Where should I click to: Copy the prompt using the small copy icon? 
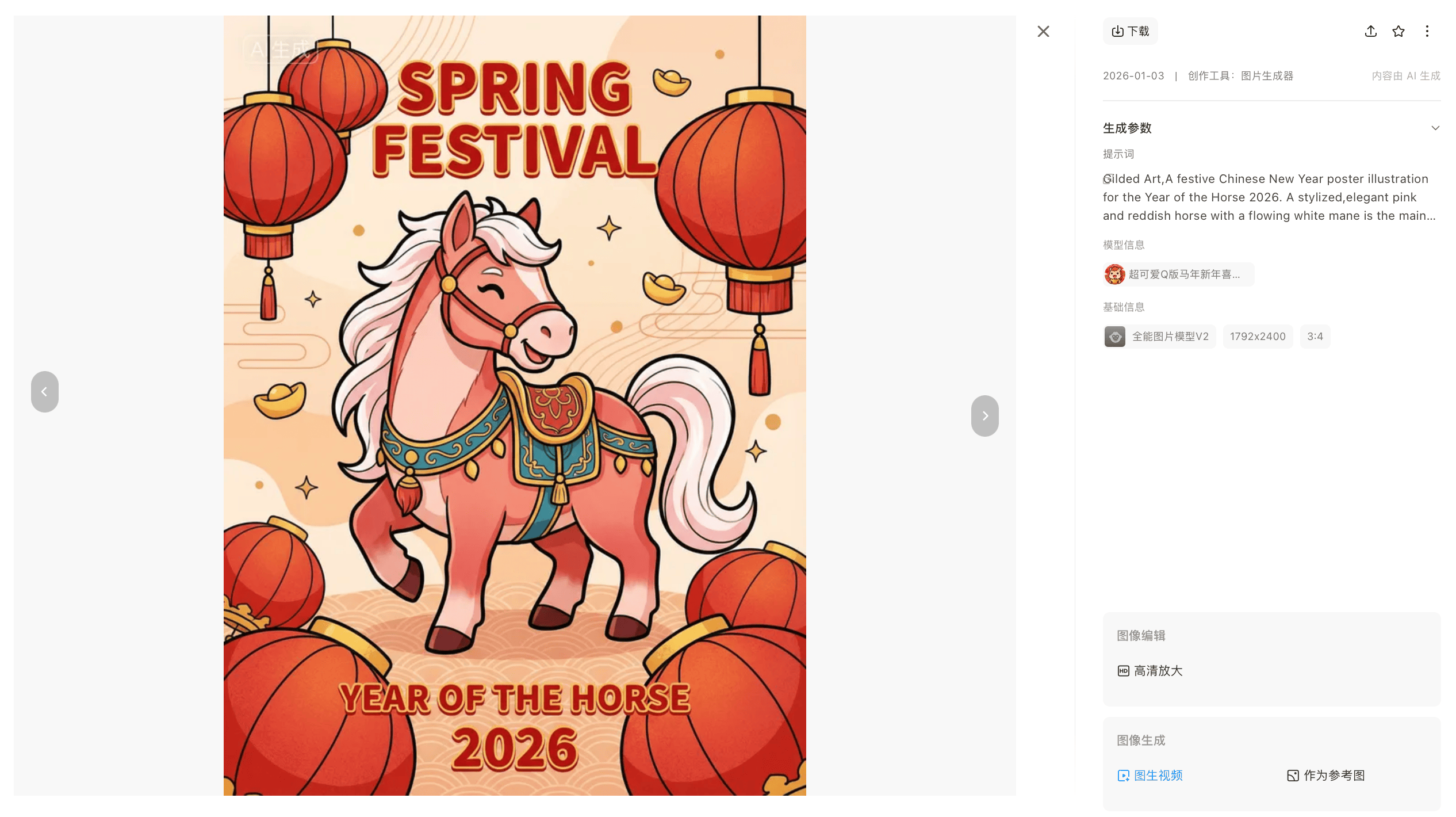pos(1108,179)
